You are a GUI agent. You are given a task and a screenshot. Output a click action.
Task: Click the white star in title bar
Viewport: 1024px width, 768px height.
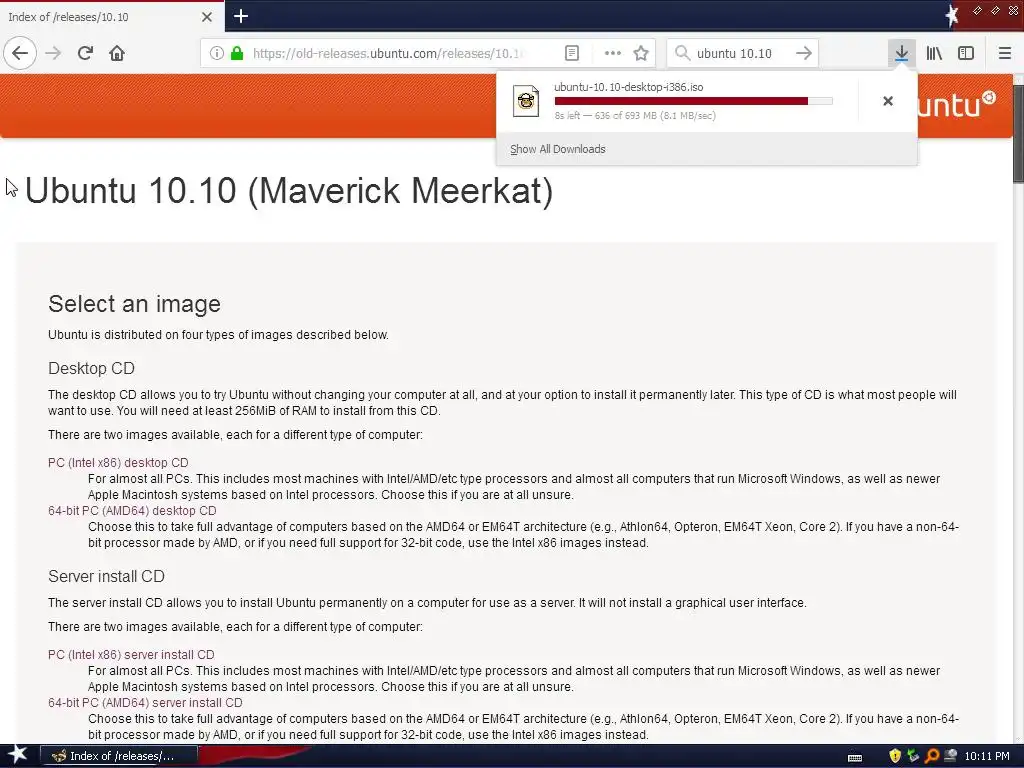(952, 15)
